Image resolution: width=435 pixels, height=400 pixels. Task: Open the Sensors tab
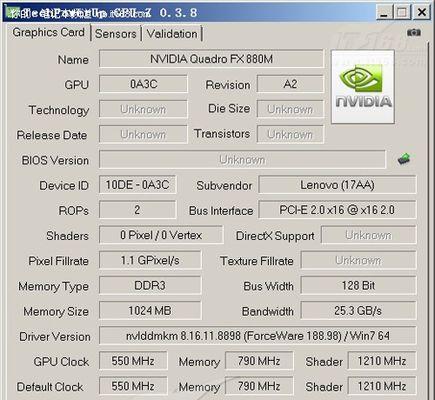coord(116,34)
